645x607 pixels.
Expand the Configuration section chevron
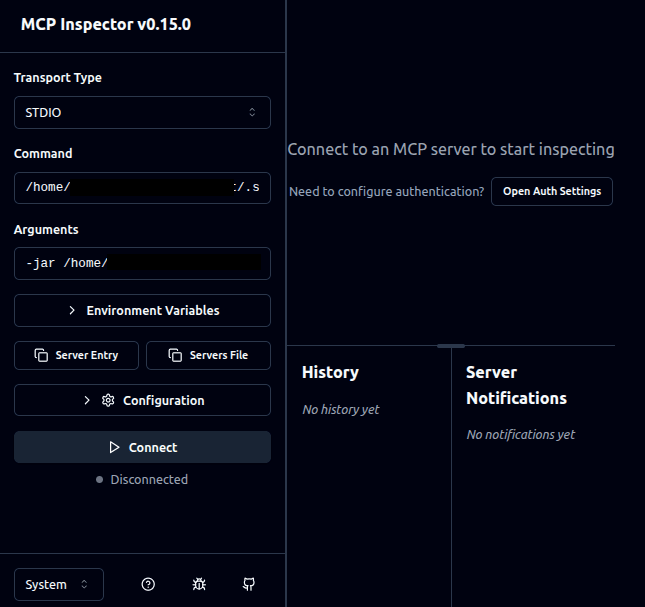[87, 400]
